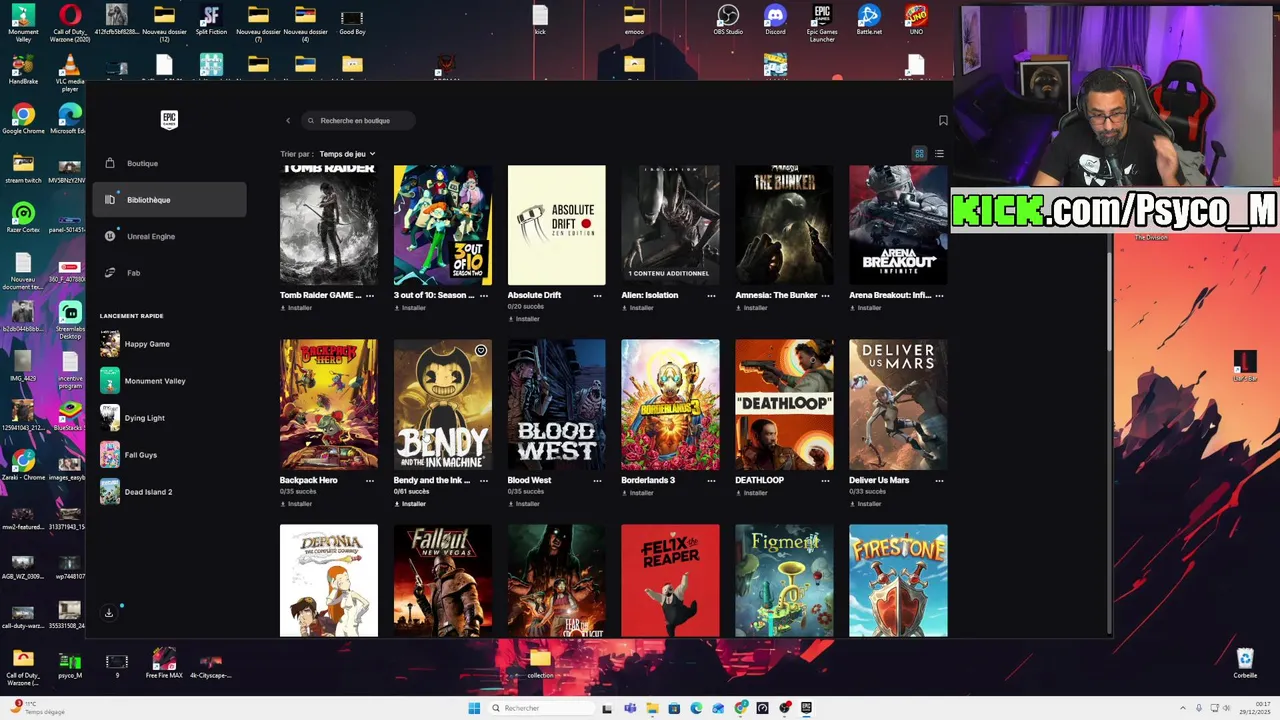1280x720 pixels.
Task: Switch library to list view
Action: (x=939, y=154)
